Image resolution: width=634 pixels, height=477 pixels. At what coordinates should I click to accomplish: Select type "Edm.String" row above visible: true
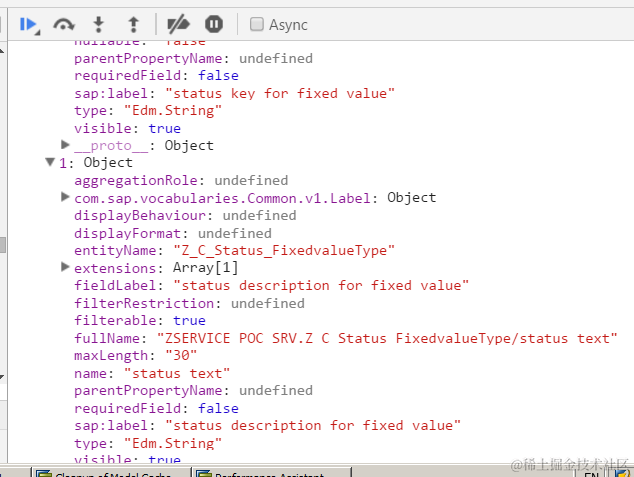(x=148, y=110)
